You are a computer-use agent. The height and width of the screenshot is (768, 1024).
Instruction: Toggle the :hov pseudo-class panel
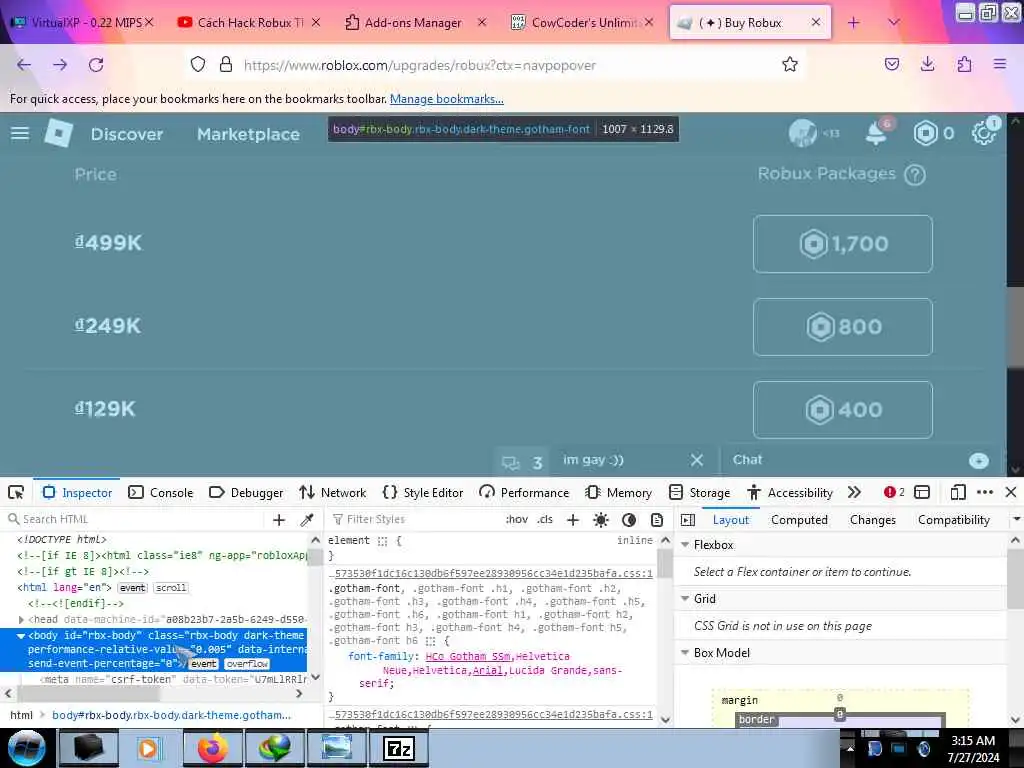click(517, 519)
